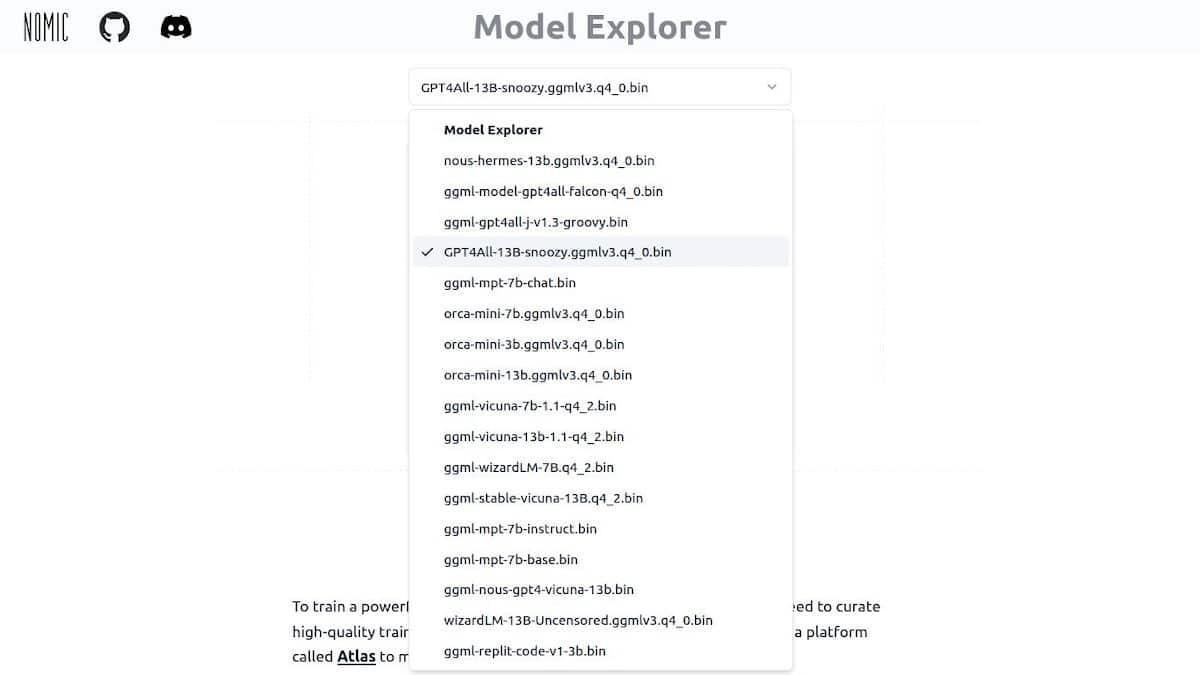Viewport: 1200px width, 675px height.
Task: Select ggml-gpt4all-j-v1.3-groovy.bin model
Action: pyautogui.click(x=536, y=222)
